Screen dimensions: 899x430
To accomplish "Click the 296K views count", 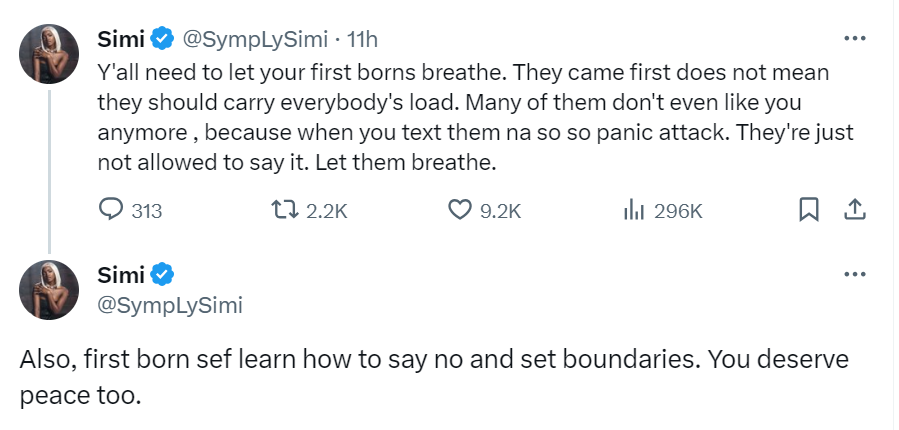I will click(677, 210).
